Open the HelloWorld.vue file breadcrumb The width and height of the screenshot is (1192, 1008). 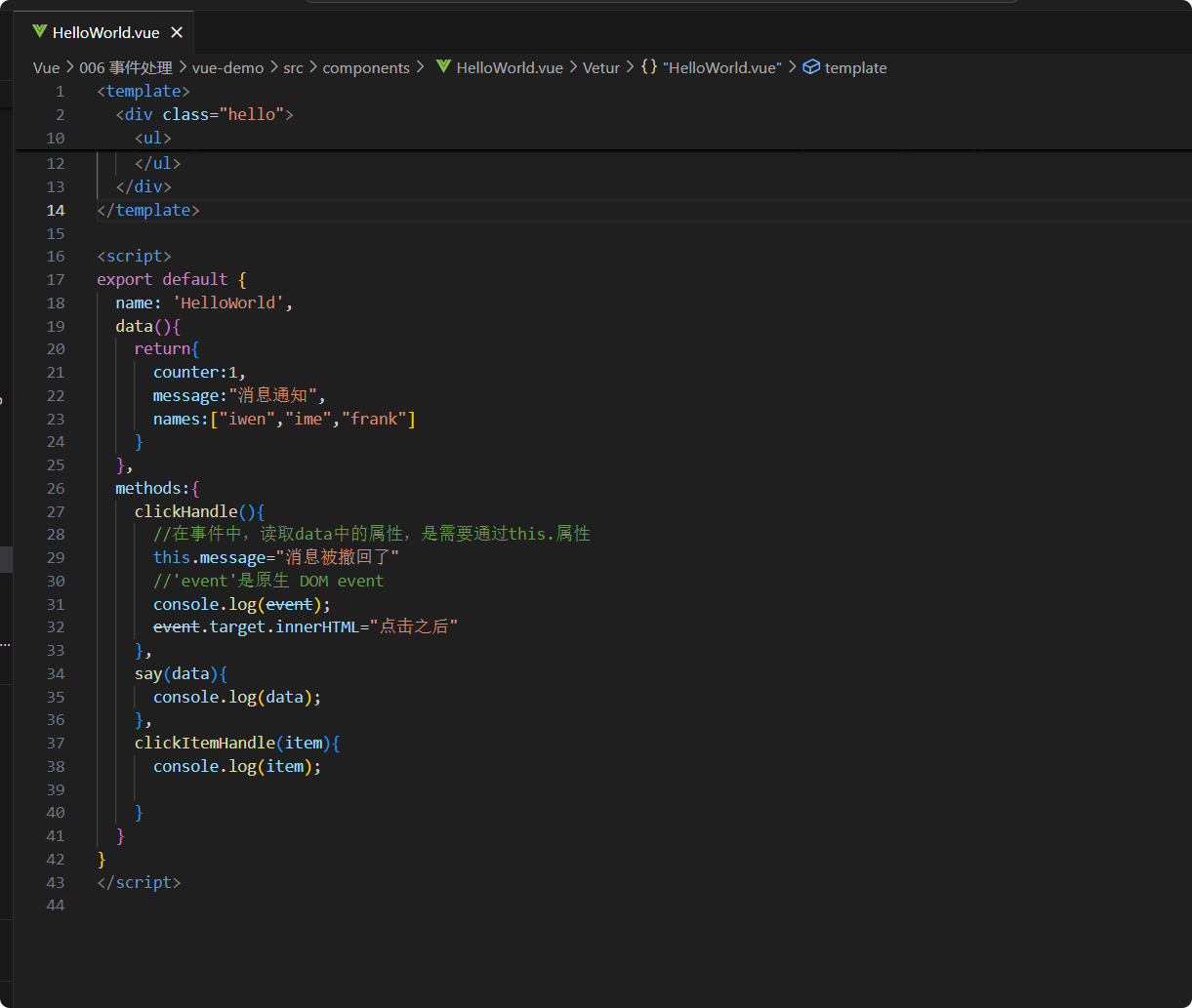(x=510, y=67)
